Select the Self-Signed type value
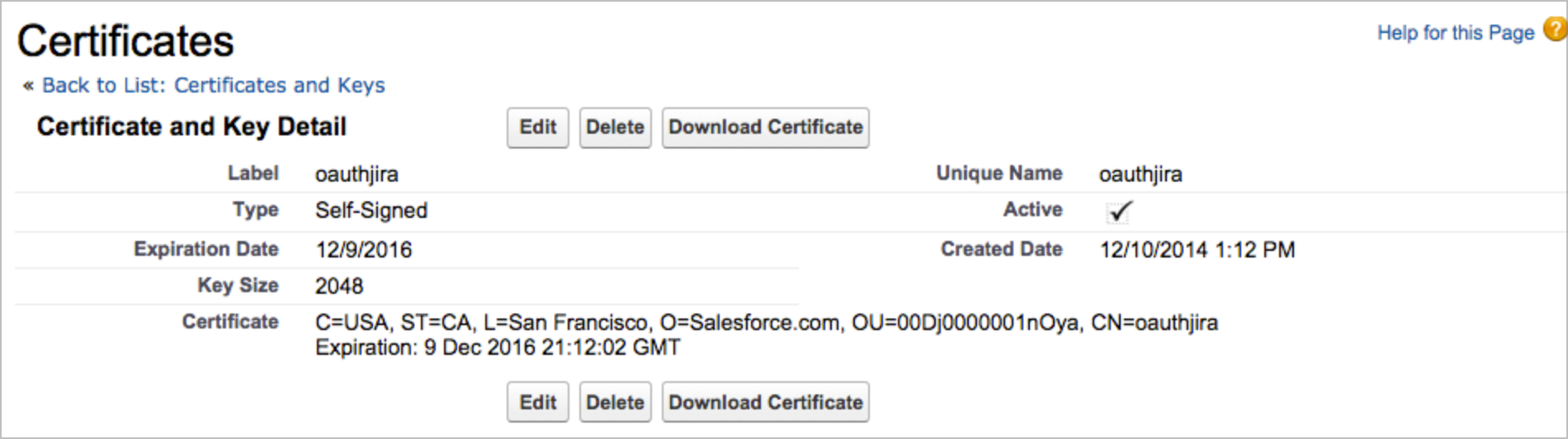The width and height of the screenshot is (1568, 439). tap(371, 211)
